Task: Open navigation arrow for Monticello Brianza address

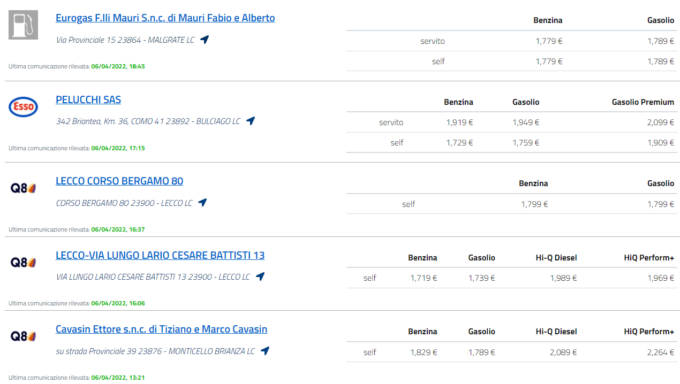Action: [265, 351]
